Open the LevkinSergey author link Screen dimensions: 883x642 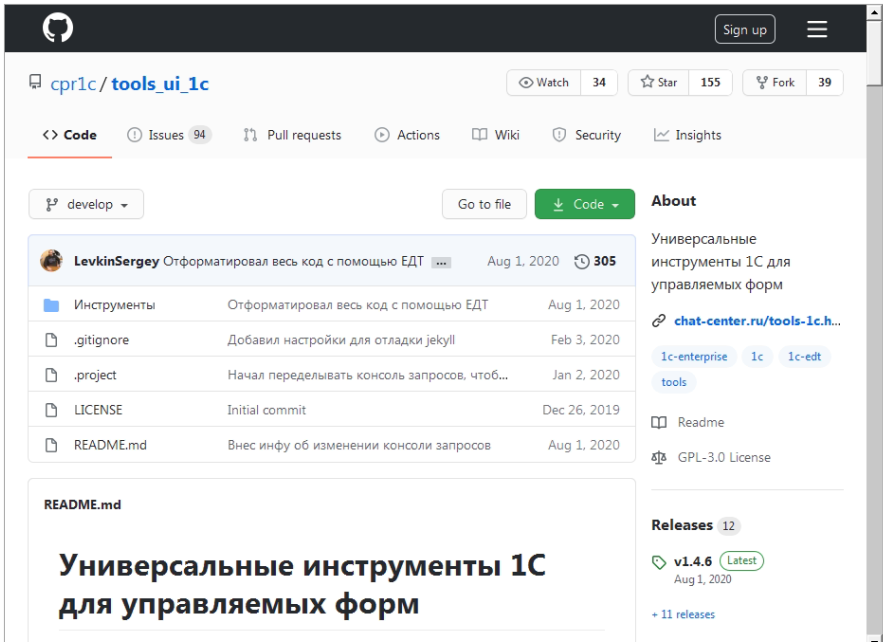[117, 261]
